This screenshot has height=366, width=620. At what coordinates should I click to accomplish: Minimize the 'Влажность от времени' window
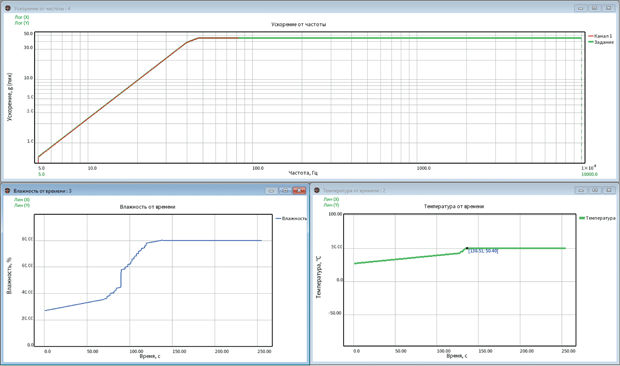coord(271,191)
